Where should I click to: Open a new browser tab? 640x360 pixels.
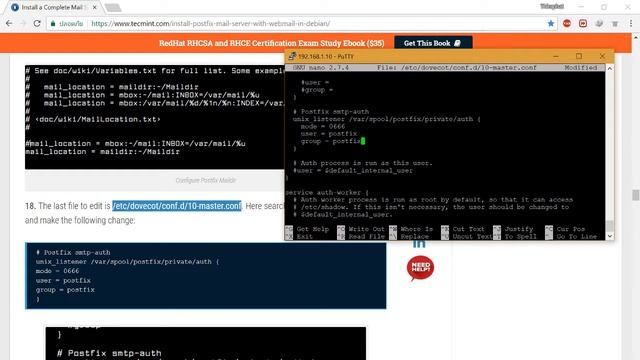point(113,7)
